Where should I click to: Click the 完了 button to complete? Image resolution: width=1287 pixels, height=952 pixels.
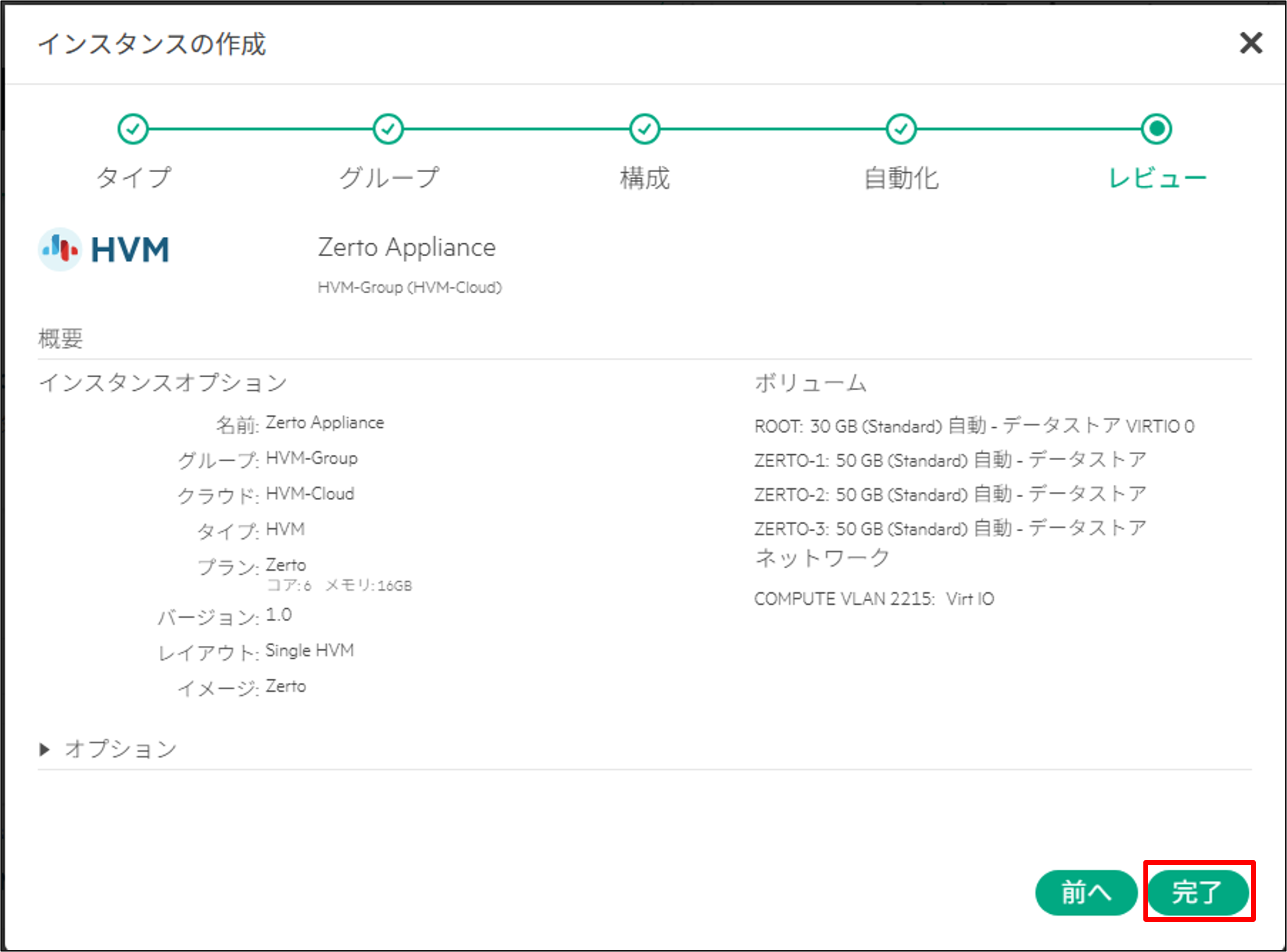pos(1198,892)
